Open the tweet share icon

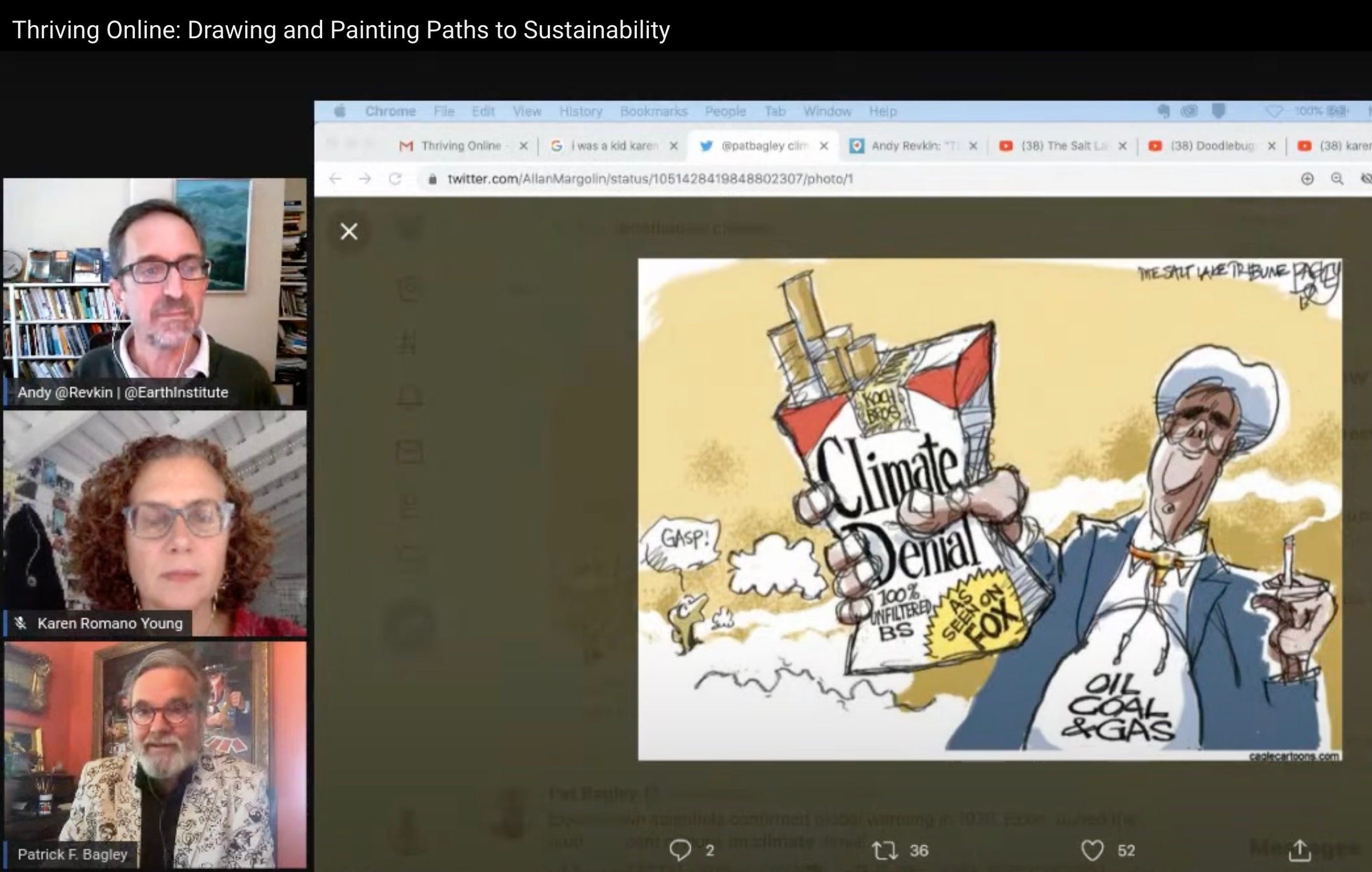click(x=1299, y=850)
